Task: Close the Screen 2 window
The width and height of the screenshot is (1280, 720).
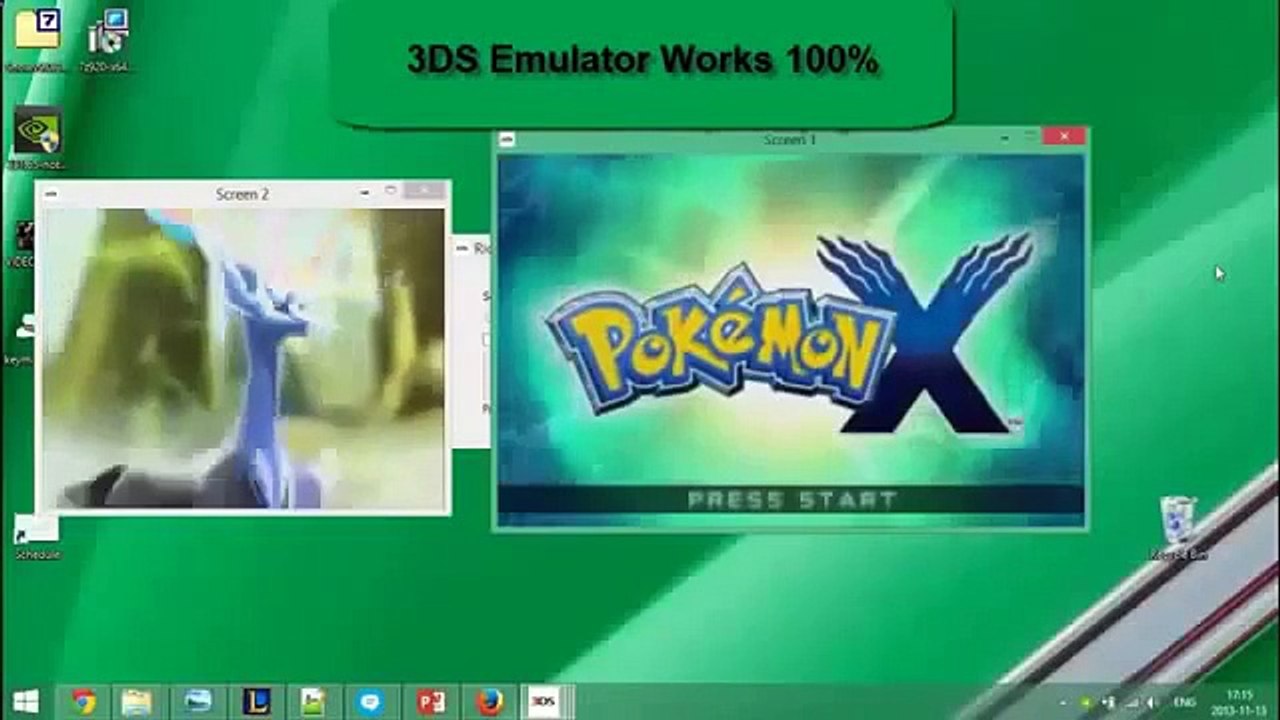Action: tap(425, 190)
